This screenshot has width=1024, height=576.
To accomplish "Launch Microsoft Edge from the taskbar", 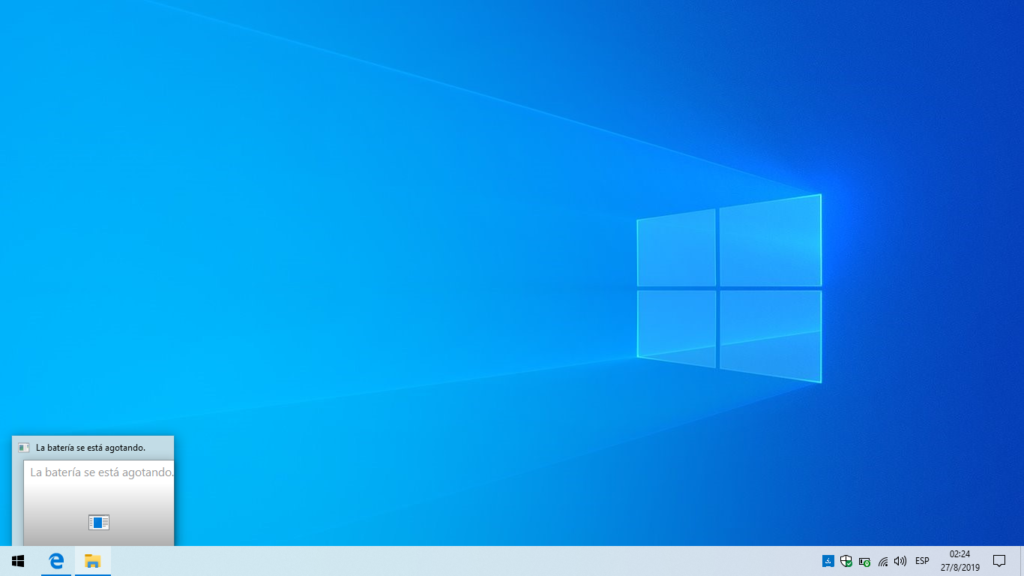I will (x=56, y=562).
